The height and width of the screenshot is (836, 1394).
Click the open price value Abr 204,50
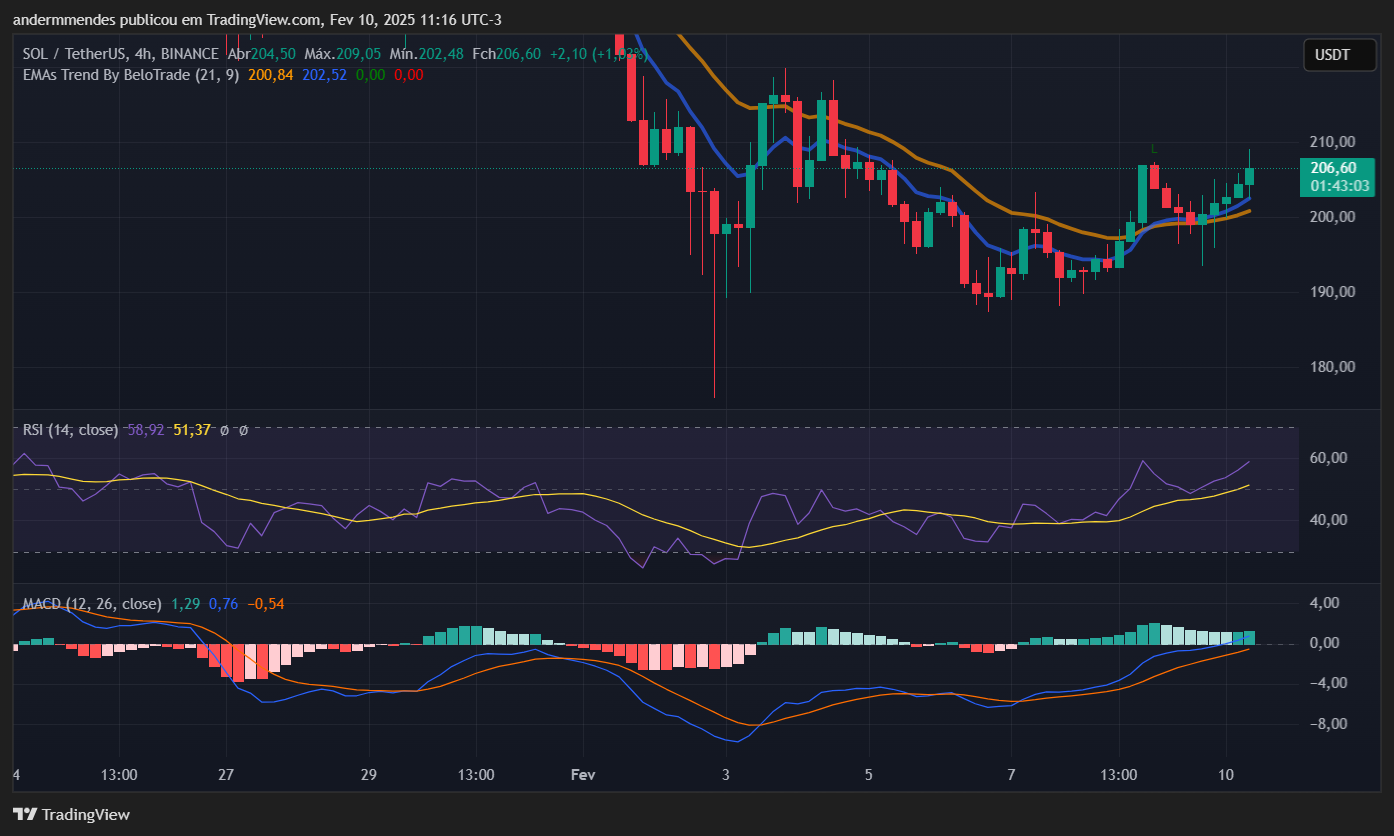point(262,54)
